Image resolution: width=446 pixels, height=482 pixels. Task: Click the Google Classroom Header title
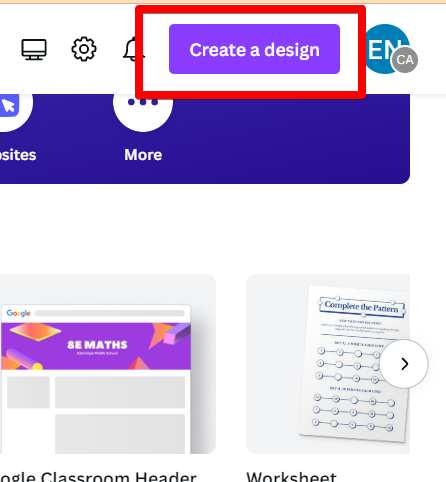coord(98,477)
